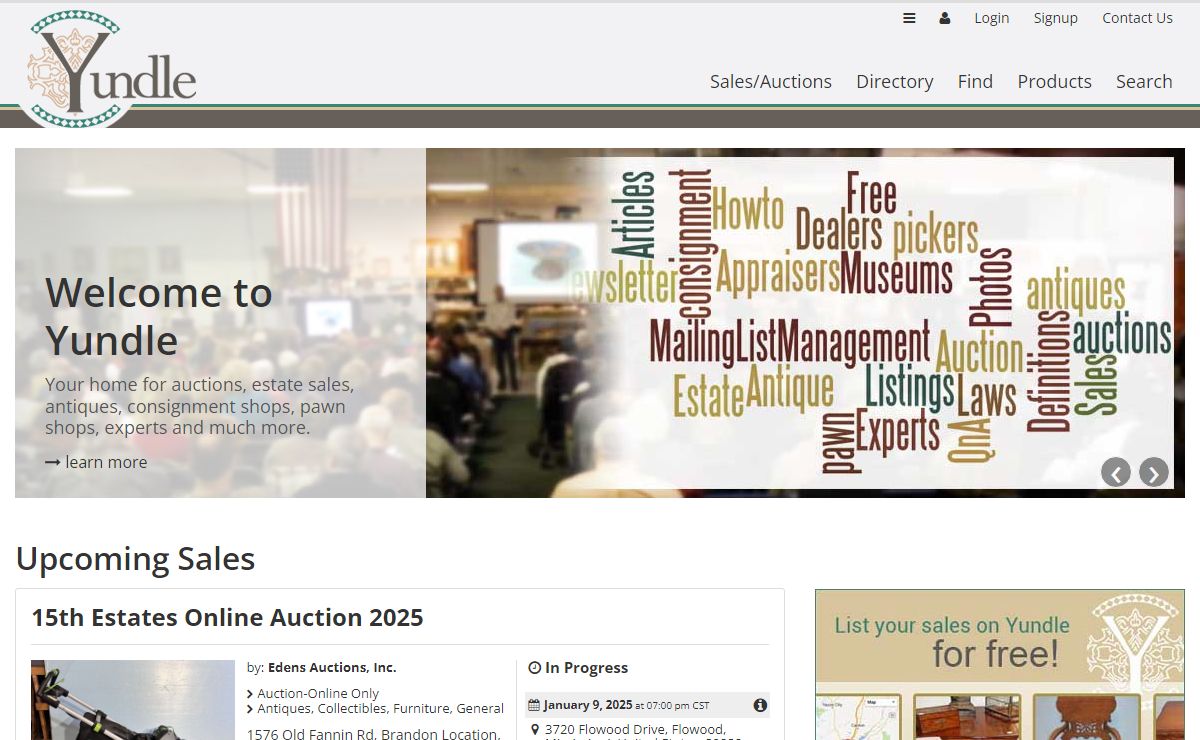
Task: Click List your sales on Yundle banner
Action: pyautogui.click(x=1000, y=665)
